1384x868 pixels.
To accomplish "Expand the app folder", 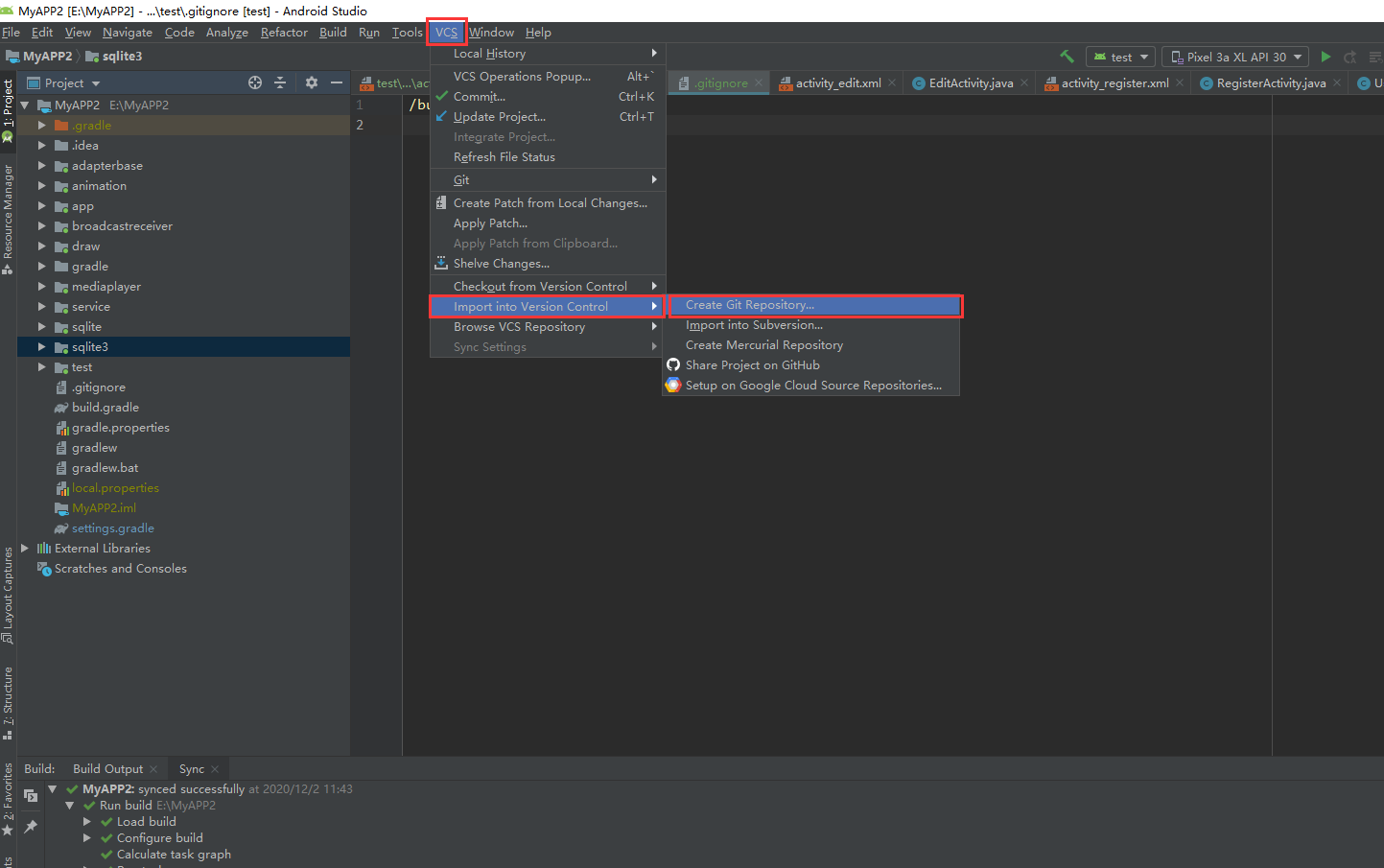I will pos(41,205).
